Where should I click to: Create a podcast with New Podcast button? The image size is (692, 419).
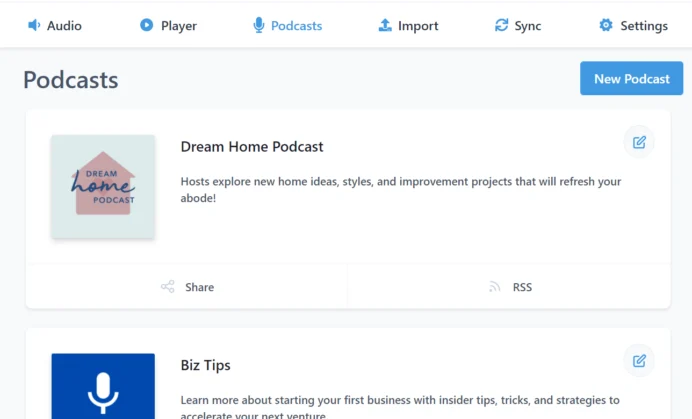coord(631,78)
